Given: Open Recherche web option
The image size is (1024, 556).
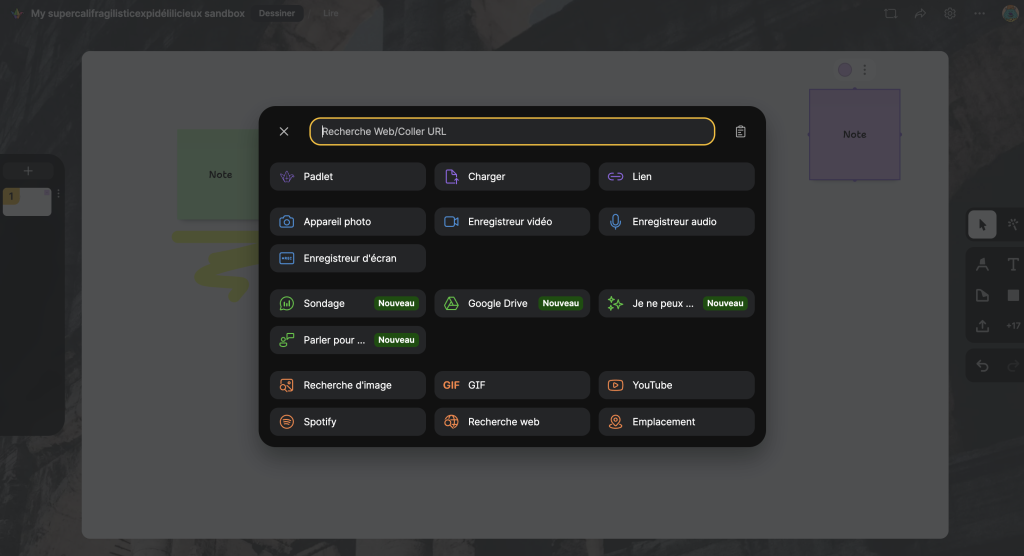Looking at the screenshot, I should 512,421.
